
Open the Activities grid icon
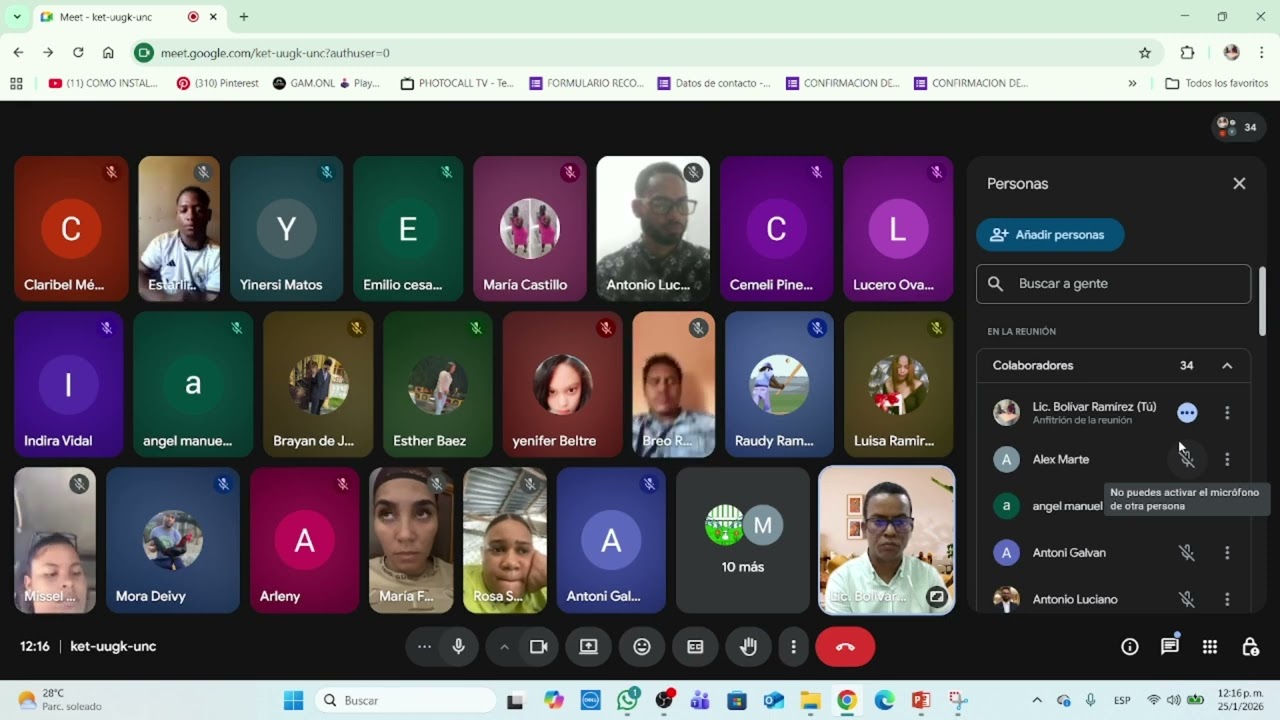coord(1210,647)
